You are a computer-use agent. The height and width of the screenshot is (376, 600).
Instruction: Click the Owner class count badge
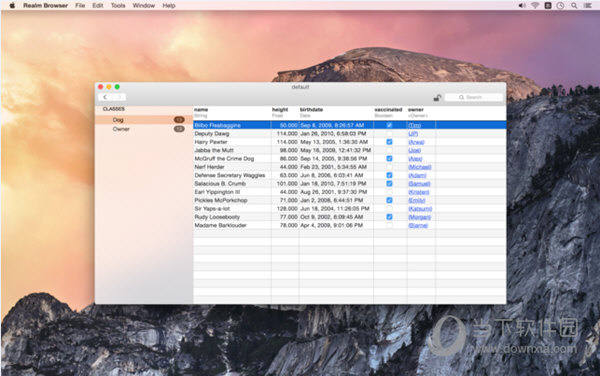click(x=179, y=129)
